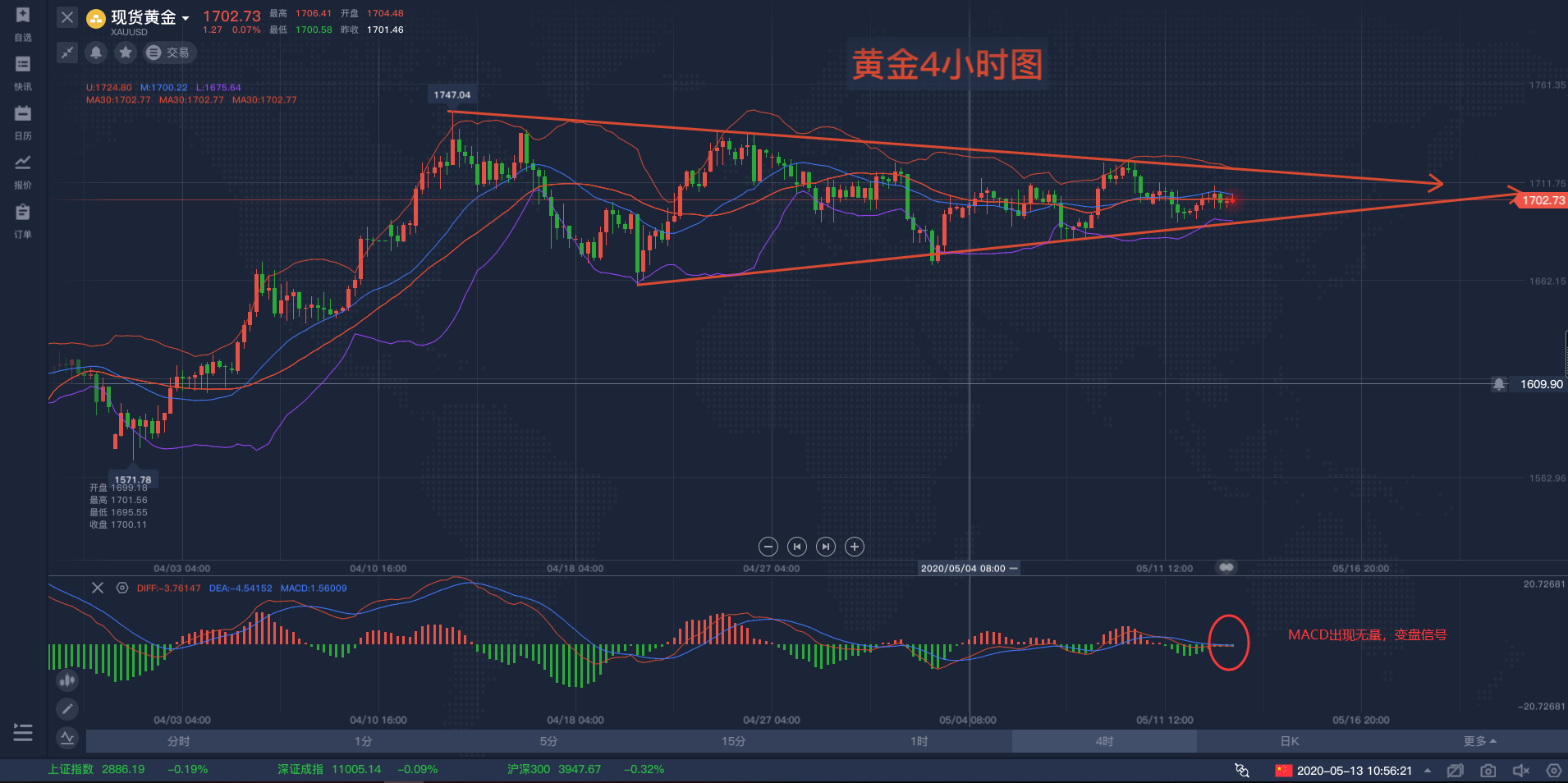Click the MACD:1.56009 indicator value
Screen dimensions: 1568x783
[314, 588]
